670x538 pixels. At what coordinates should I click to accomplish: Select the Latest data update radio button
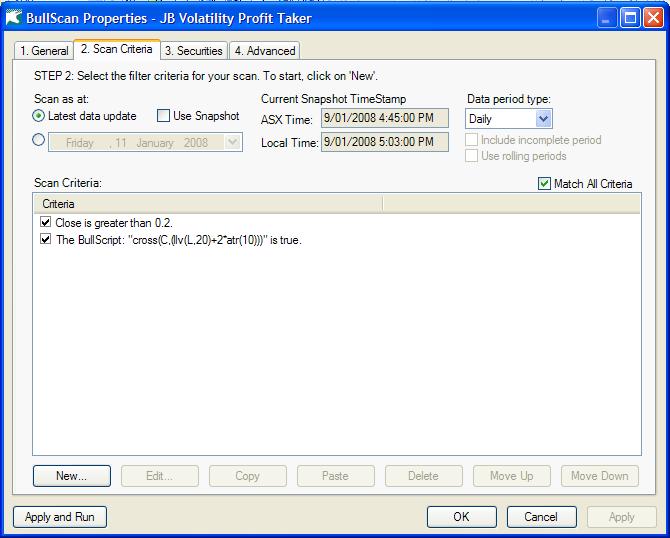click(40, 117)
